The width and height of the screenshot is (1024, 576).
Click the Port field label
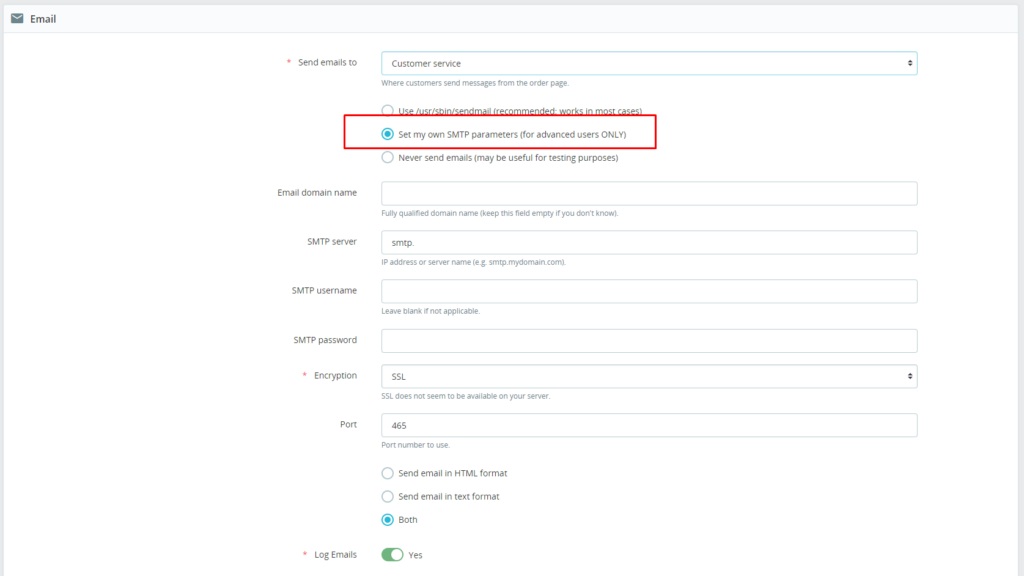348,424
